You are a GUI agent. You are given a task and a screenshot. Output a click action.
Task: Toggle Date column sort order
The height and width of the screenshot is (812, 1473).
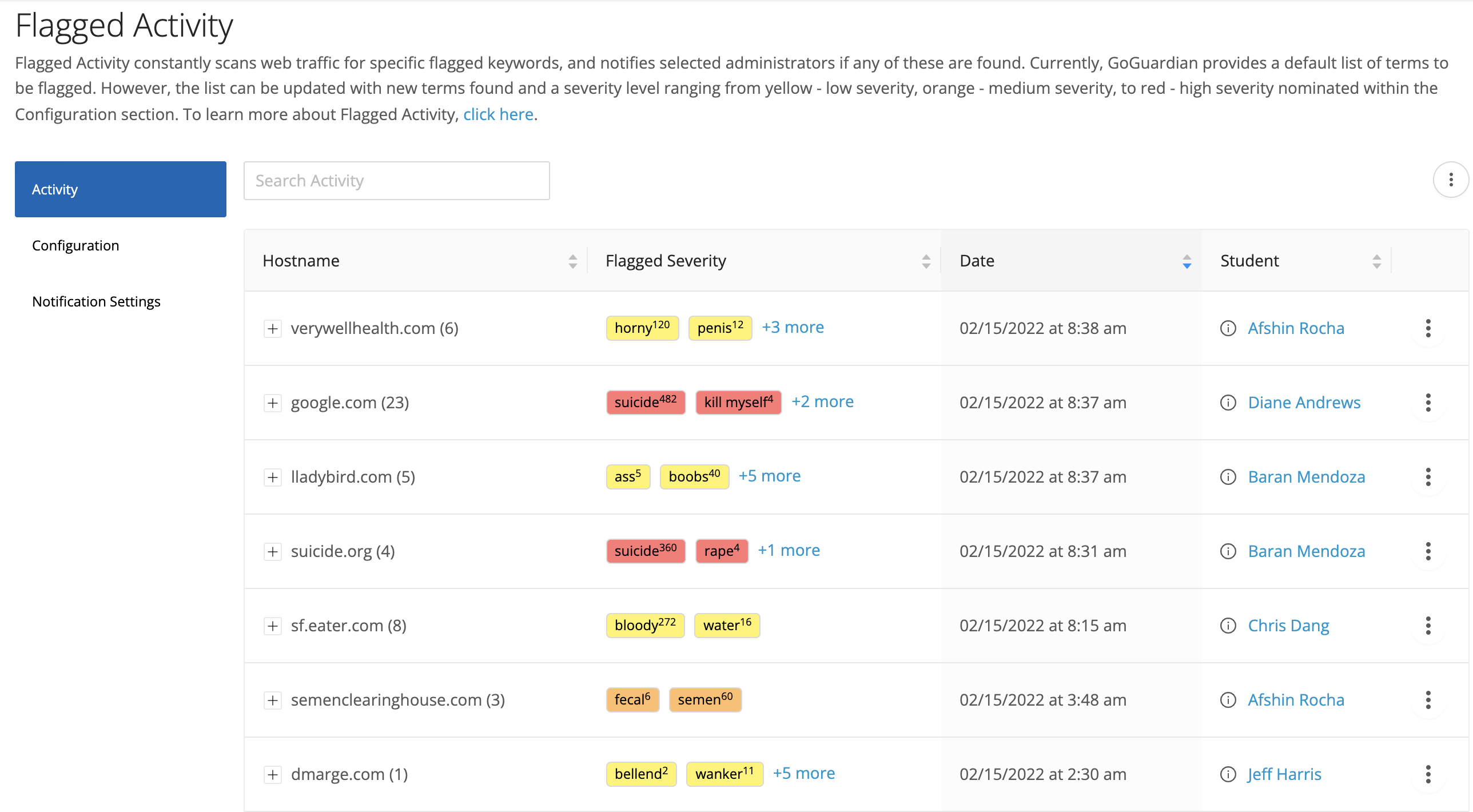pos(1187,261)
